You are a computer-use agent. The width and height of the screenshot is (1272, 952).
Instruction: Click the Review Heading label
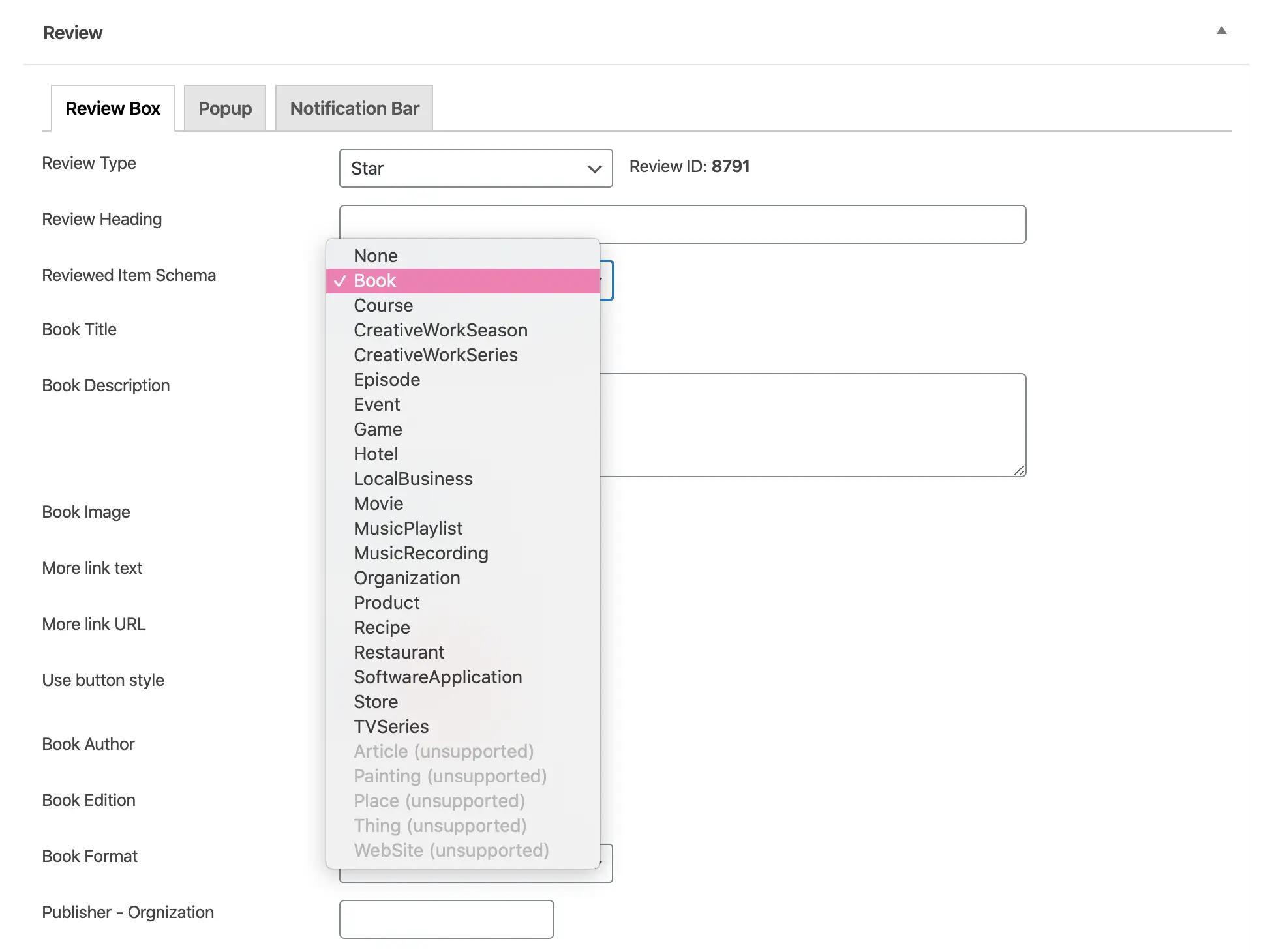(102, 219)
